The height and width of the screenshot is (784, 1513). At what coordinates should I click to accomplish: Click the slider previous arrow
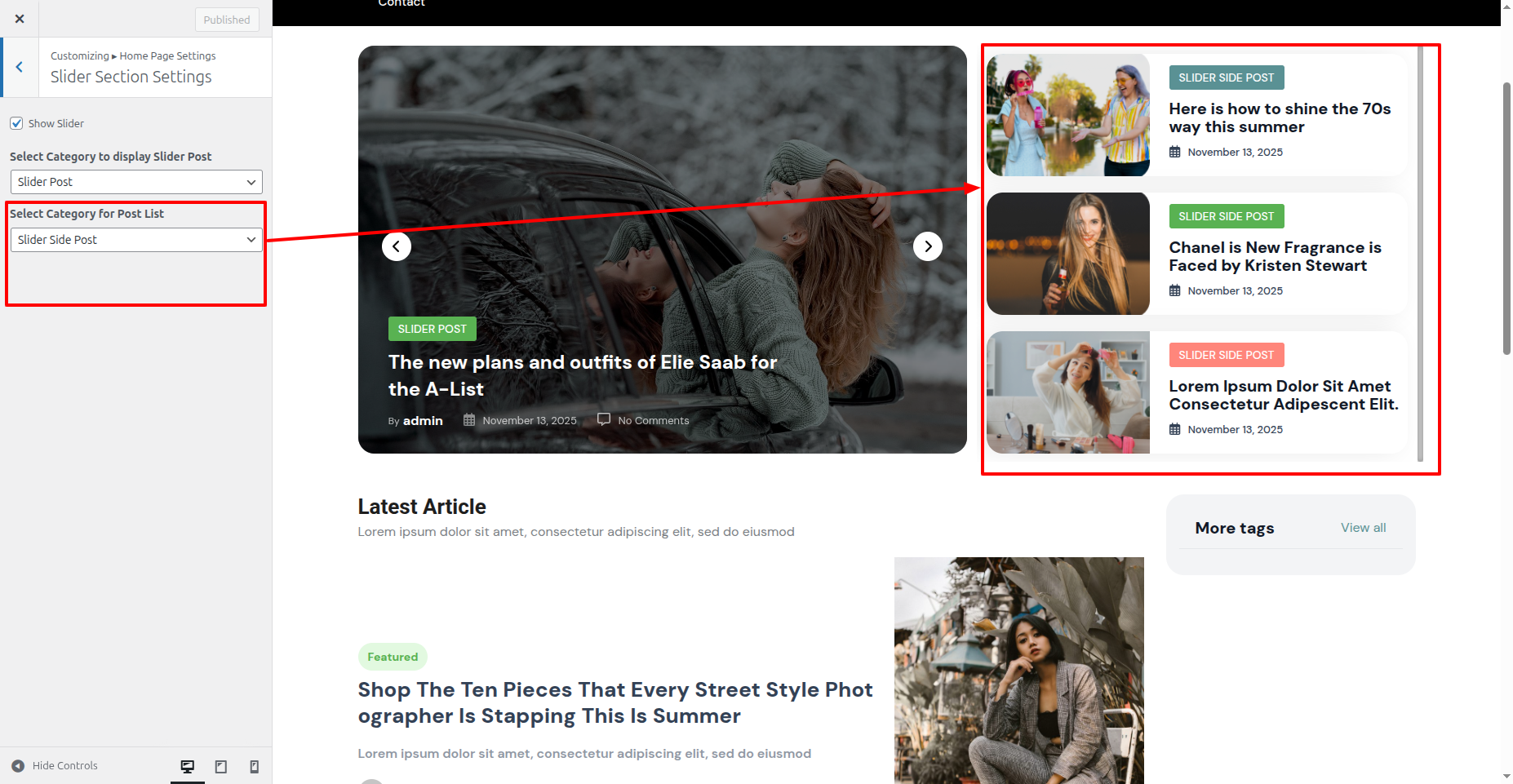[x=397, y=246]
